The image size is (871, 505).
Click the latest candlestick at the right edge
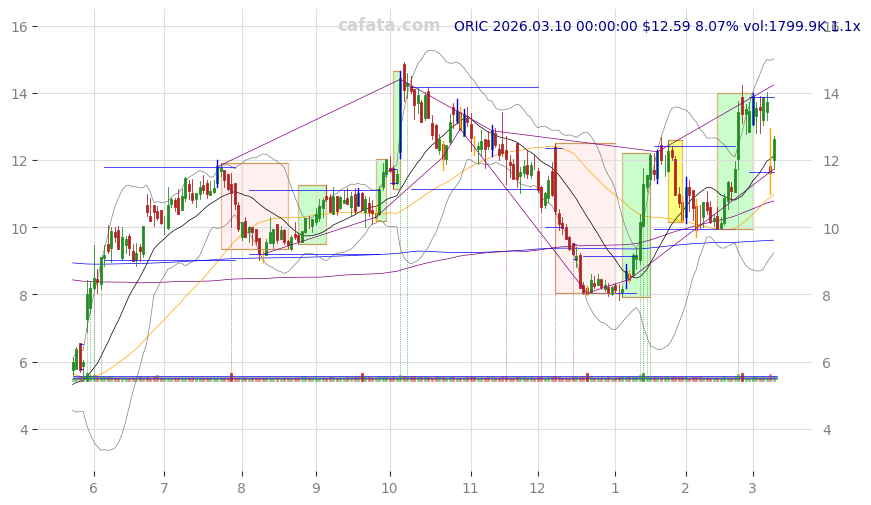[x=773, y=149]
